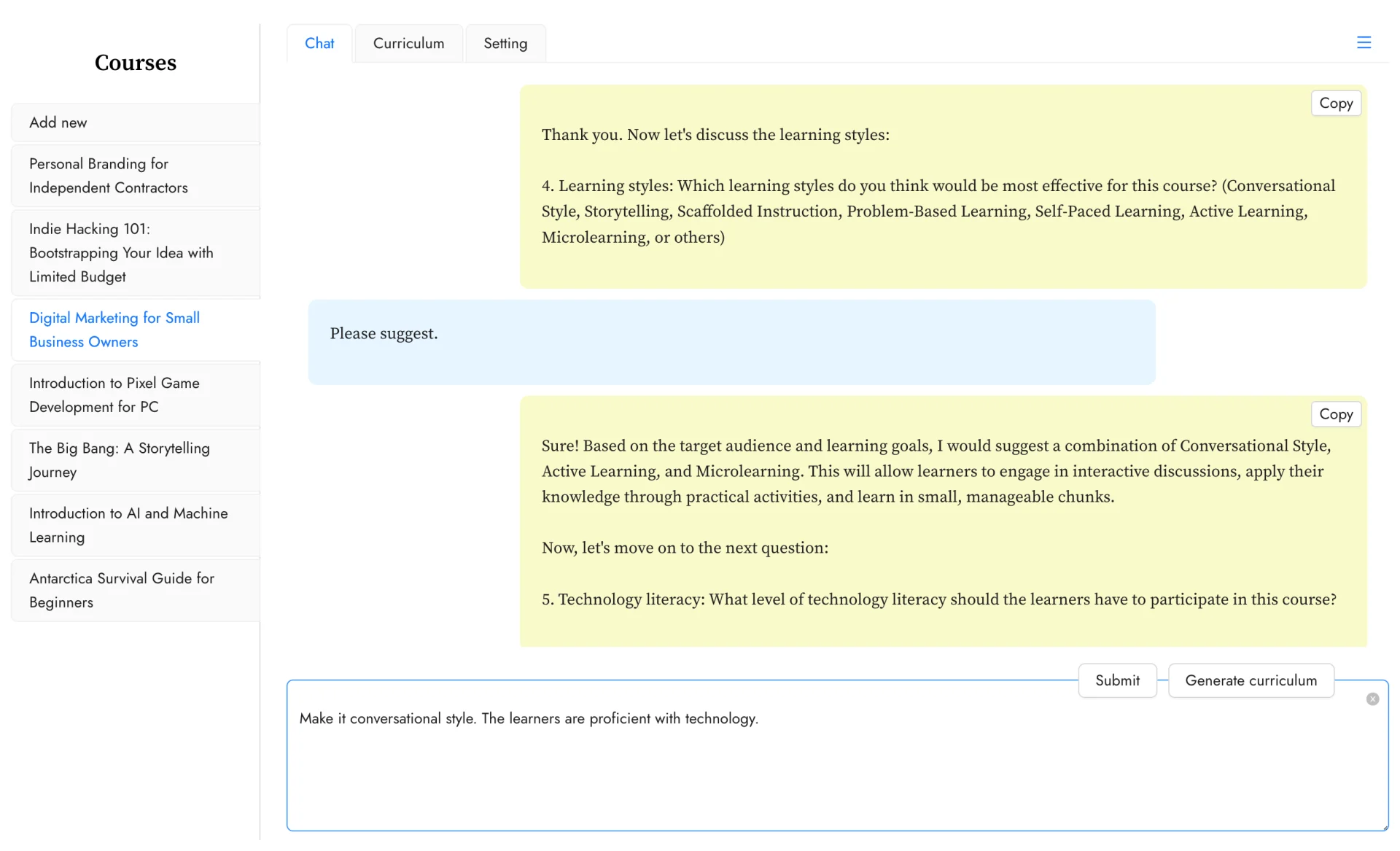Clear the text input with X icon
Viewport: 1400px width, 851px height.
(x=1372, y=699)
